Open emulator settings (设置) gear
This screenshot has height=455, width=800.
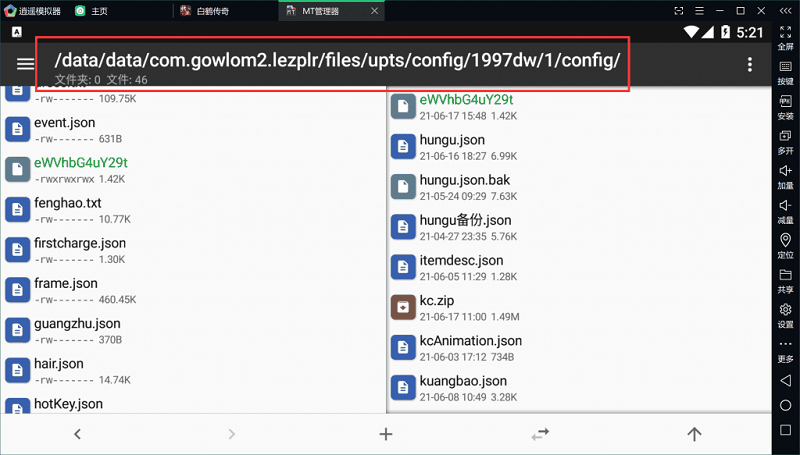click(x=785, y=314)
